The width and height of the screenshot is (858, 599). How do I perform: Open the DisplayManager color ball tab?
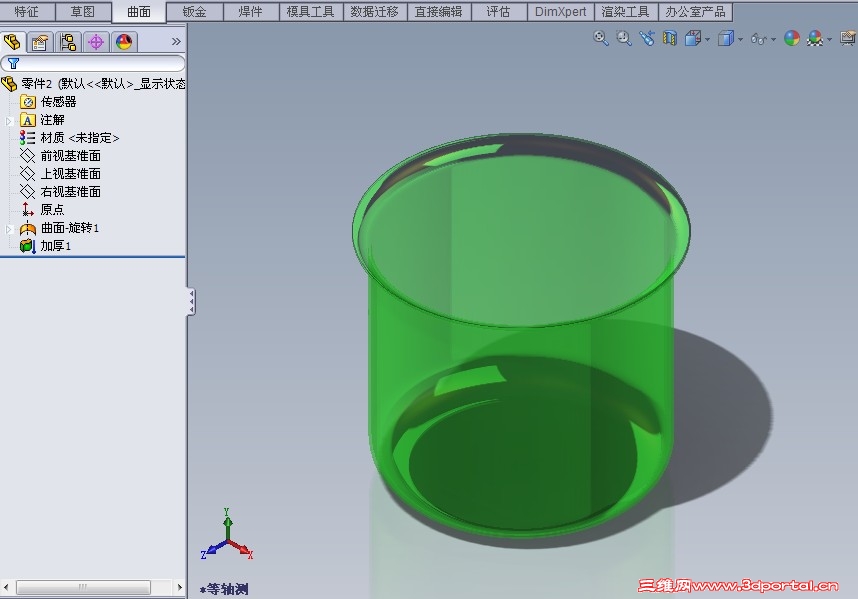pyautogui.click(x=124, y=42)
